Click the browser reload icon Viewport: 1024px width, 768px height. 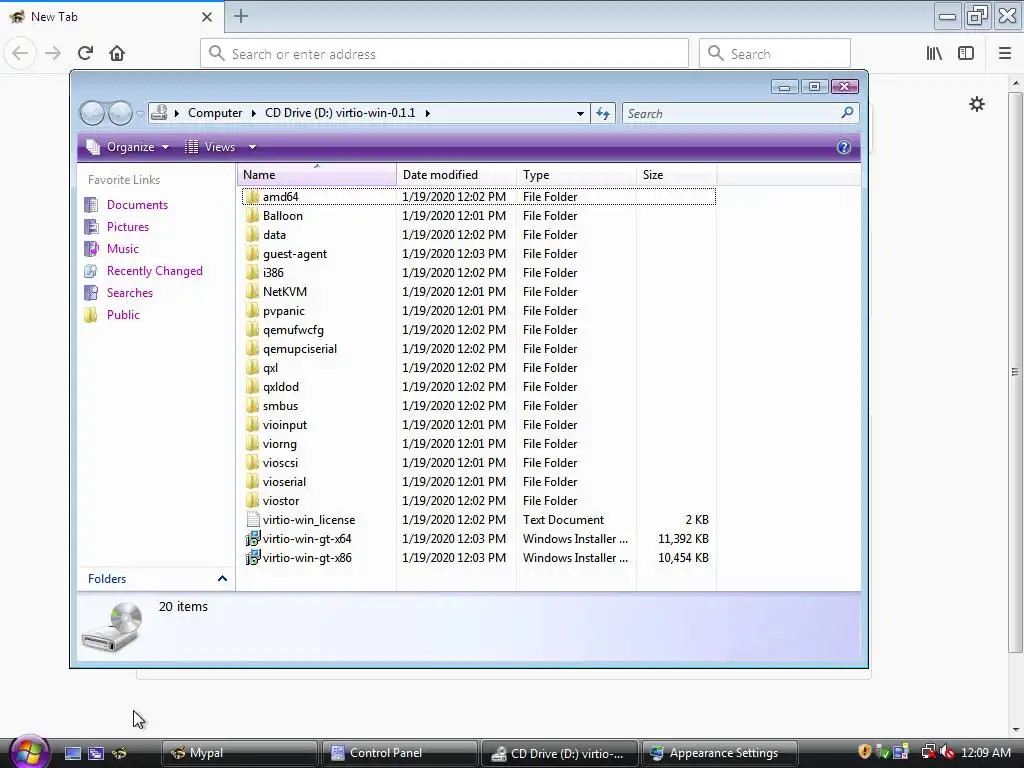point(85,53)
